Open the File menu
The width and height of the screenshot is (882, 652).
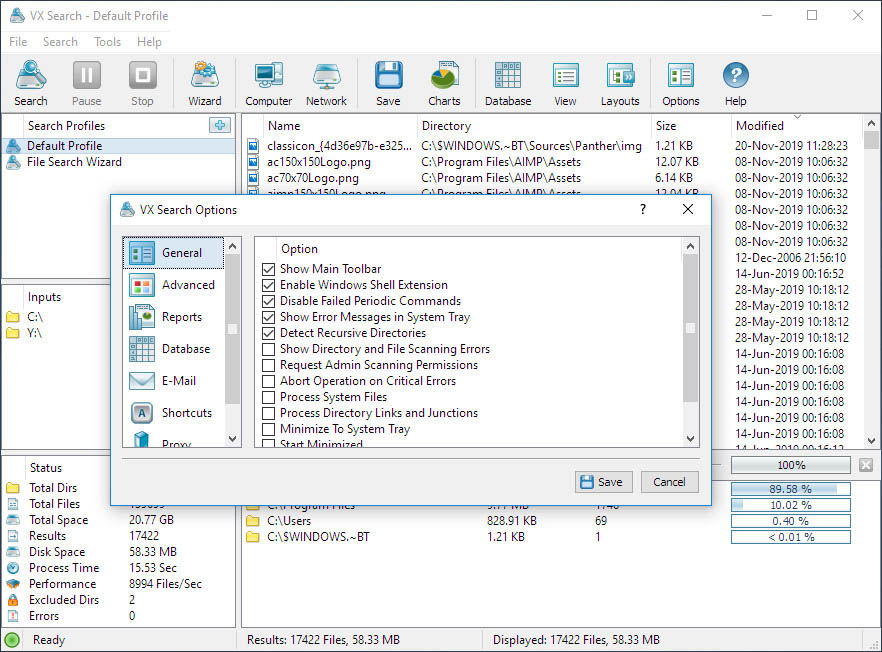tap(18, 42)
